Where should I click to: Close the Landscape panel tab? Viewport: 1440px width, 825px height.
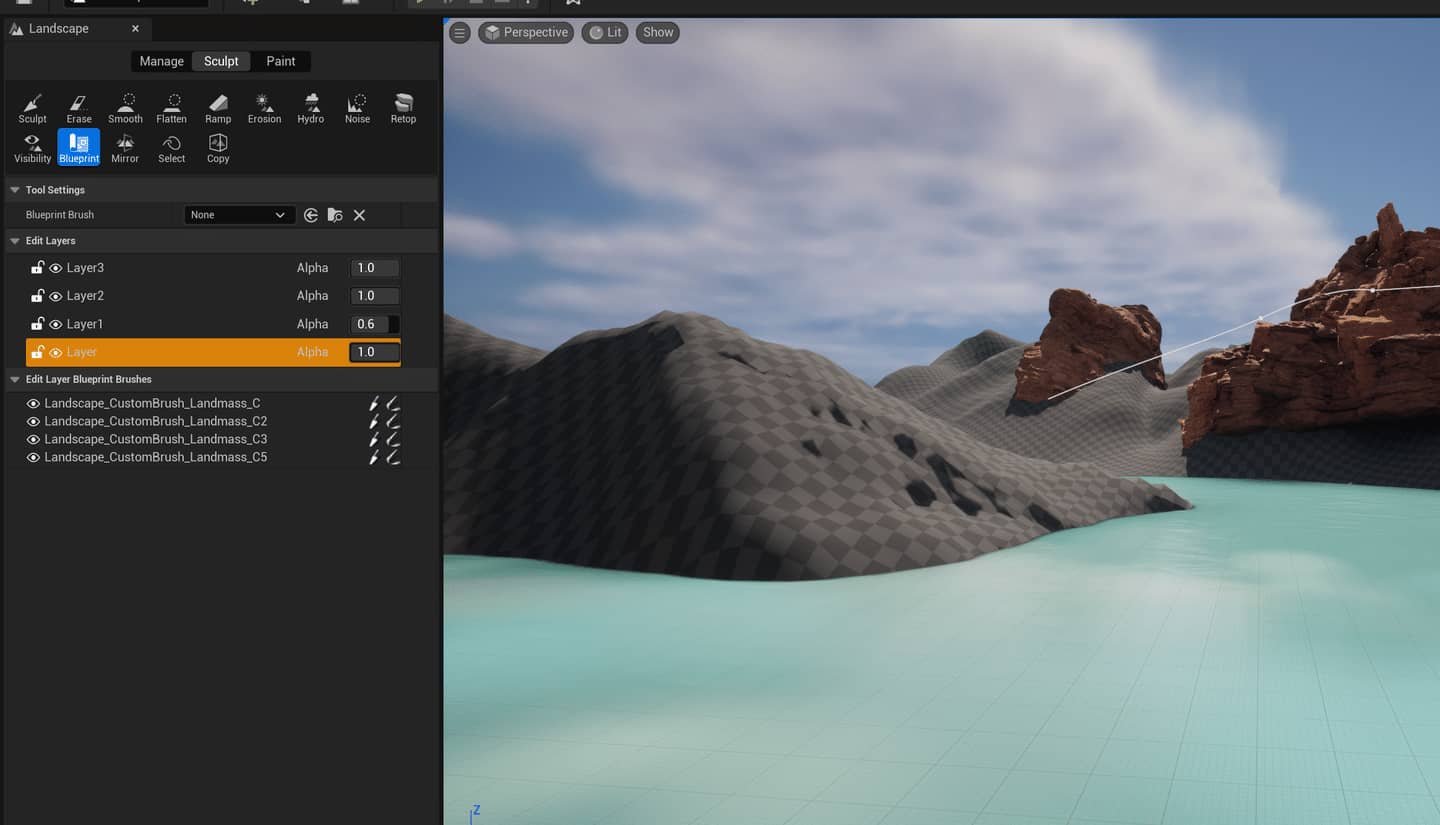(x=135, y=28)
